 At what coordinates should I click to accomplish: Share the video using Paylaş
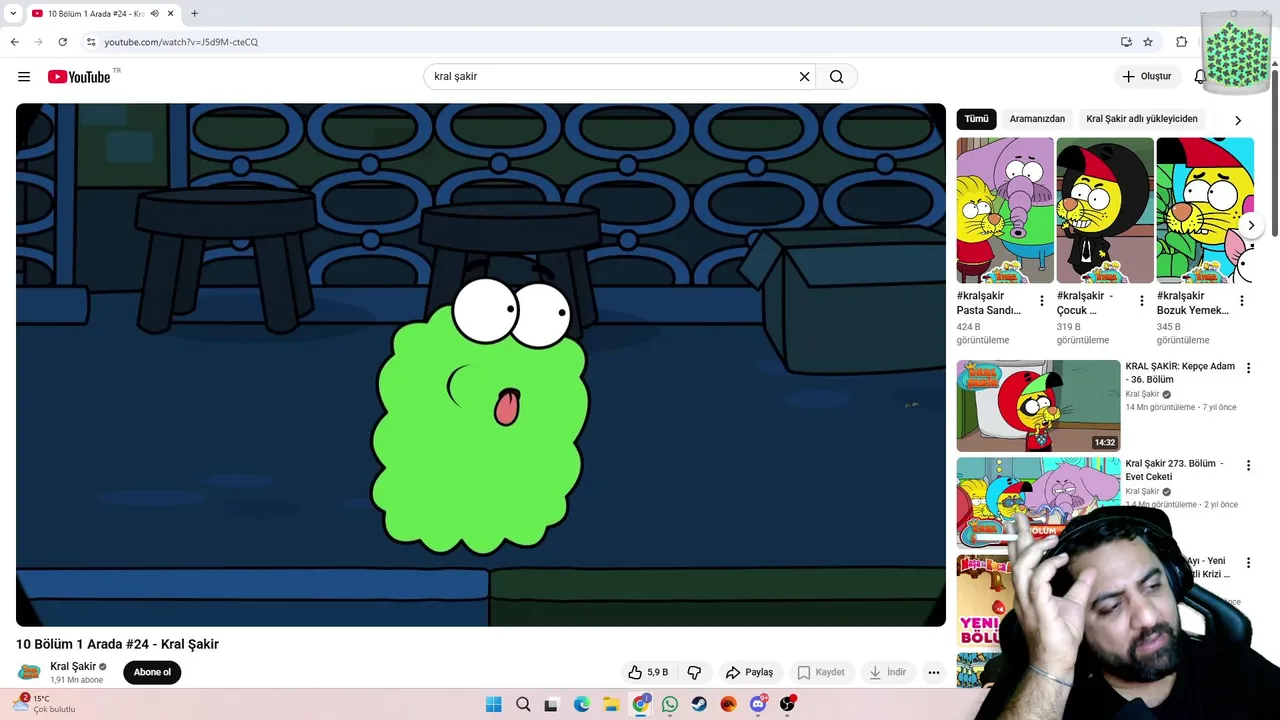749,672
